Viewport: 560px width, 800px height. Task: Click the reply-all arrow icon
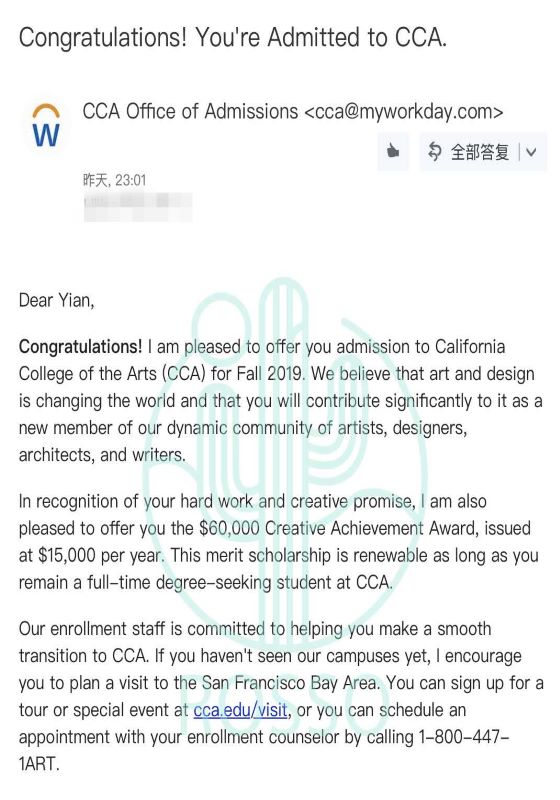[434, 152]
